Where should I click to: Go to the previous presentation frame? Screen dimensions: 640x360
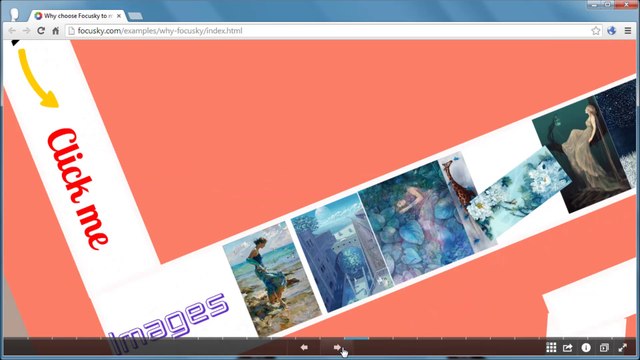304,348
